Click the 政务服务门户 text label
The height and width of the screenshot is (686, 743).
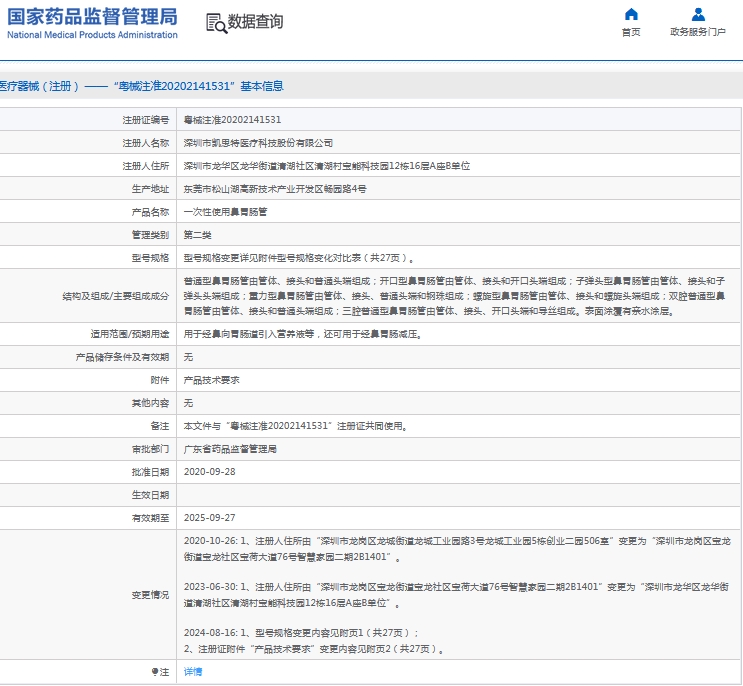click(698, 32)
